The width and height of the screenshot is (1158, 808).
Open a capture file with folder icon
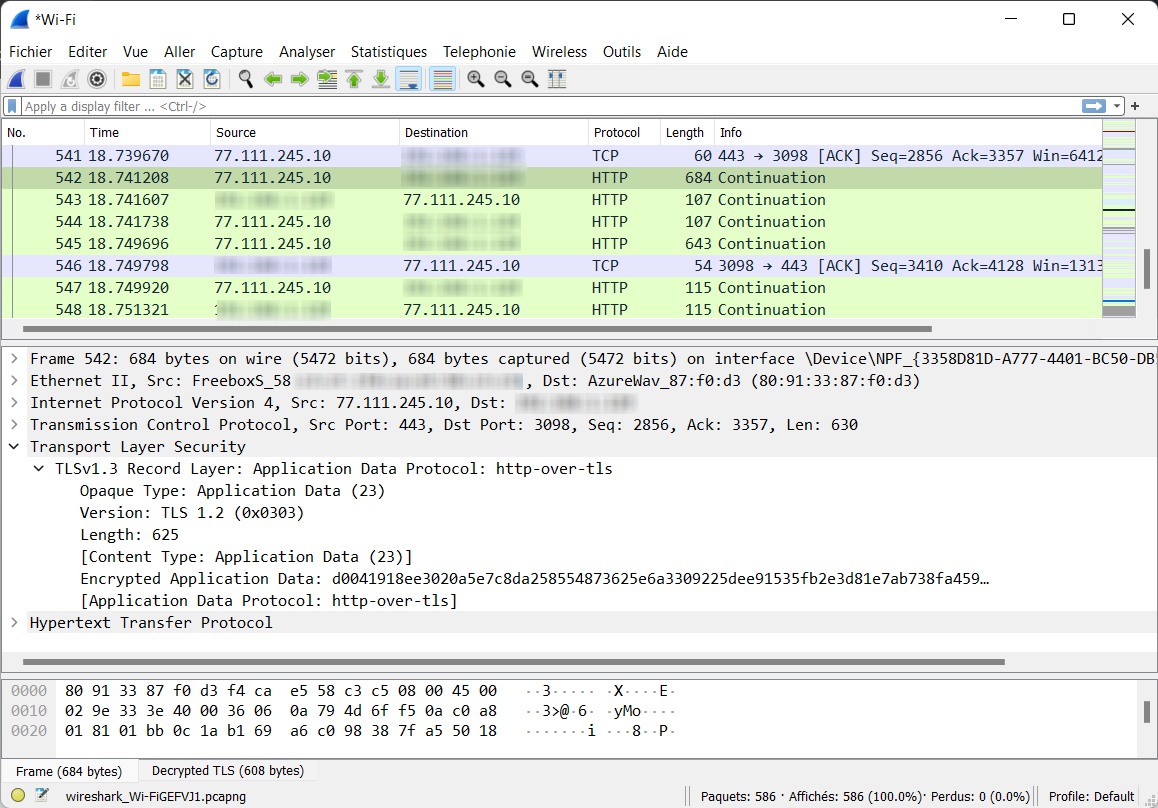[131, 79]
